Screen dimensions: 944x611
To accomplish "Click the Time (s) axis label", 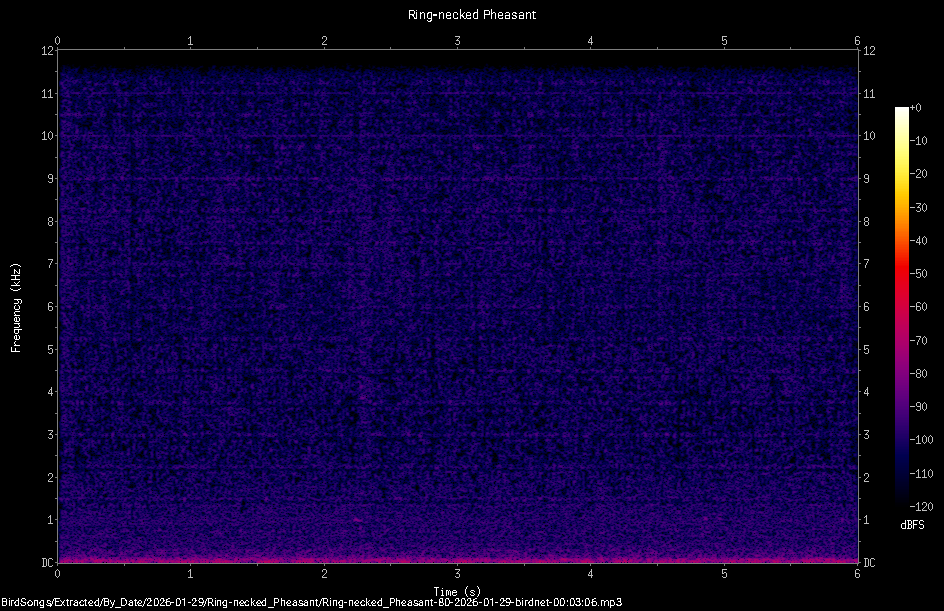I will (x=457, y=591).
